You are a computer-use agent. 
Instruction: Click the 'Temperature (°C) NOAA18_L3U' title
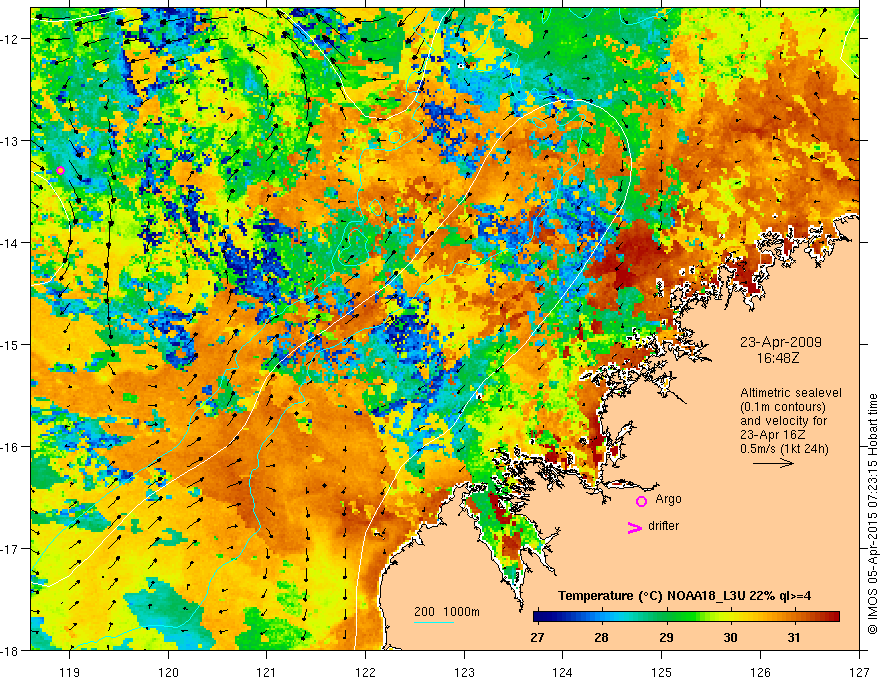[x=651, y=596]
